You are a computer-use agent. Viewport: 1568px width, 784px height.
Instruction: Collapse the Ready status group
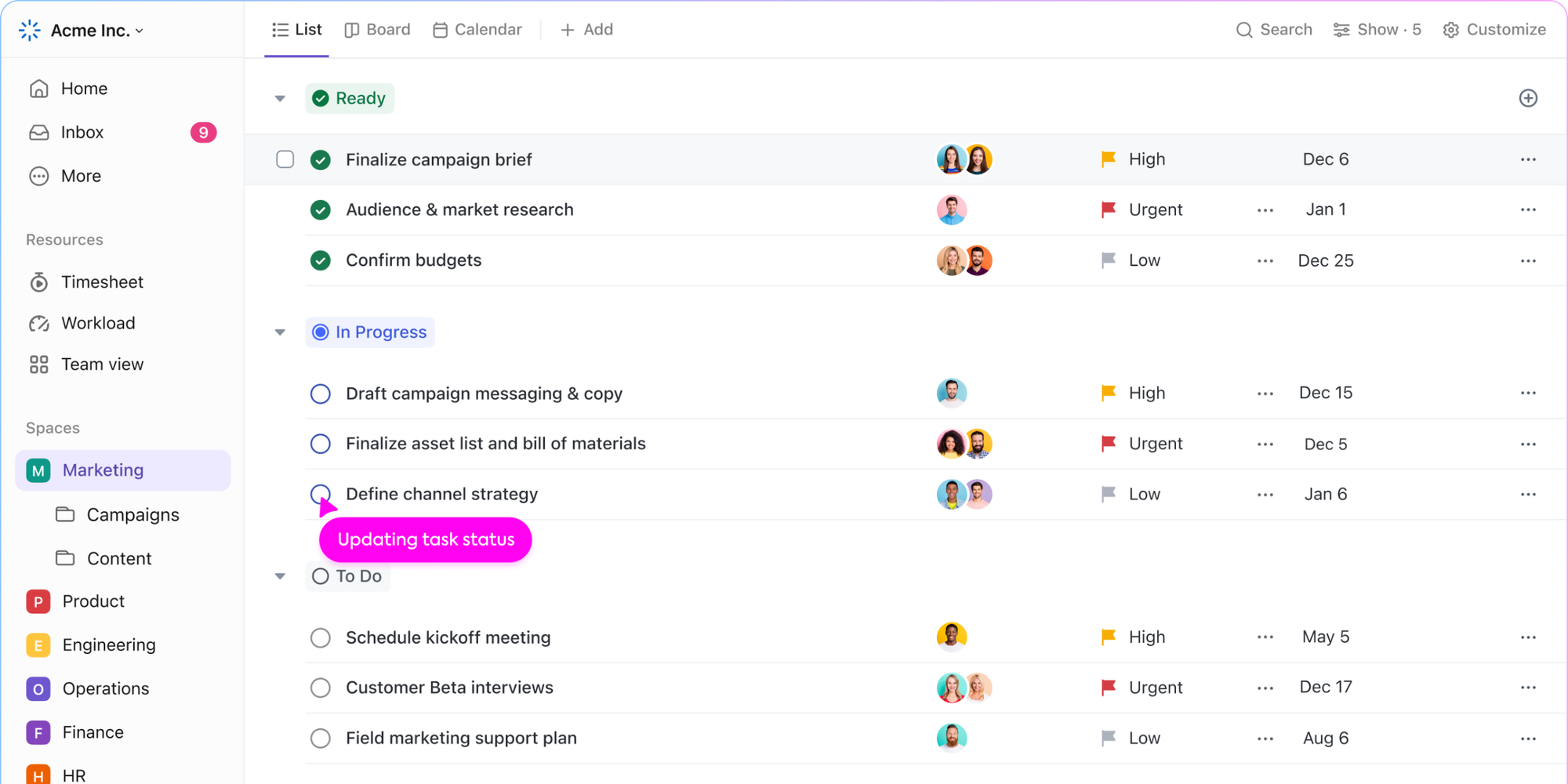279,98
